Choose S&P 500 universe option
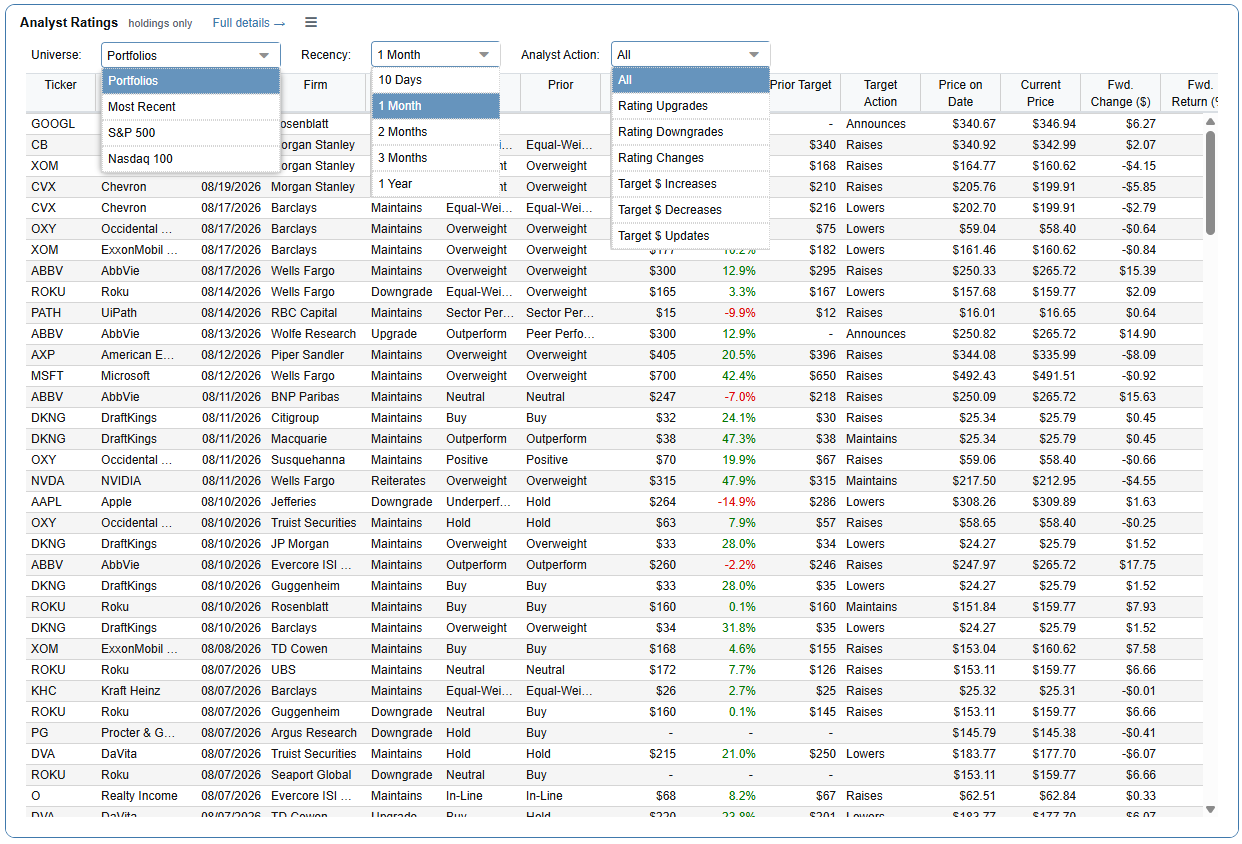Screen dimensions: 1242x844 [190, 133]
